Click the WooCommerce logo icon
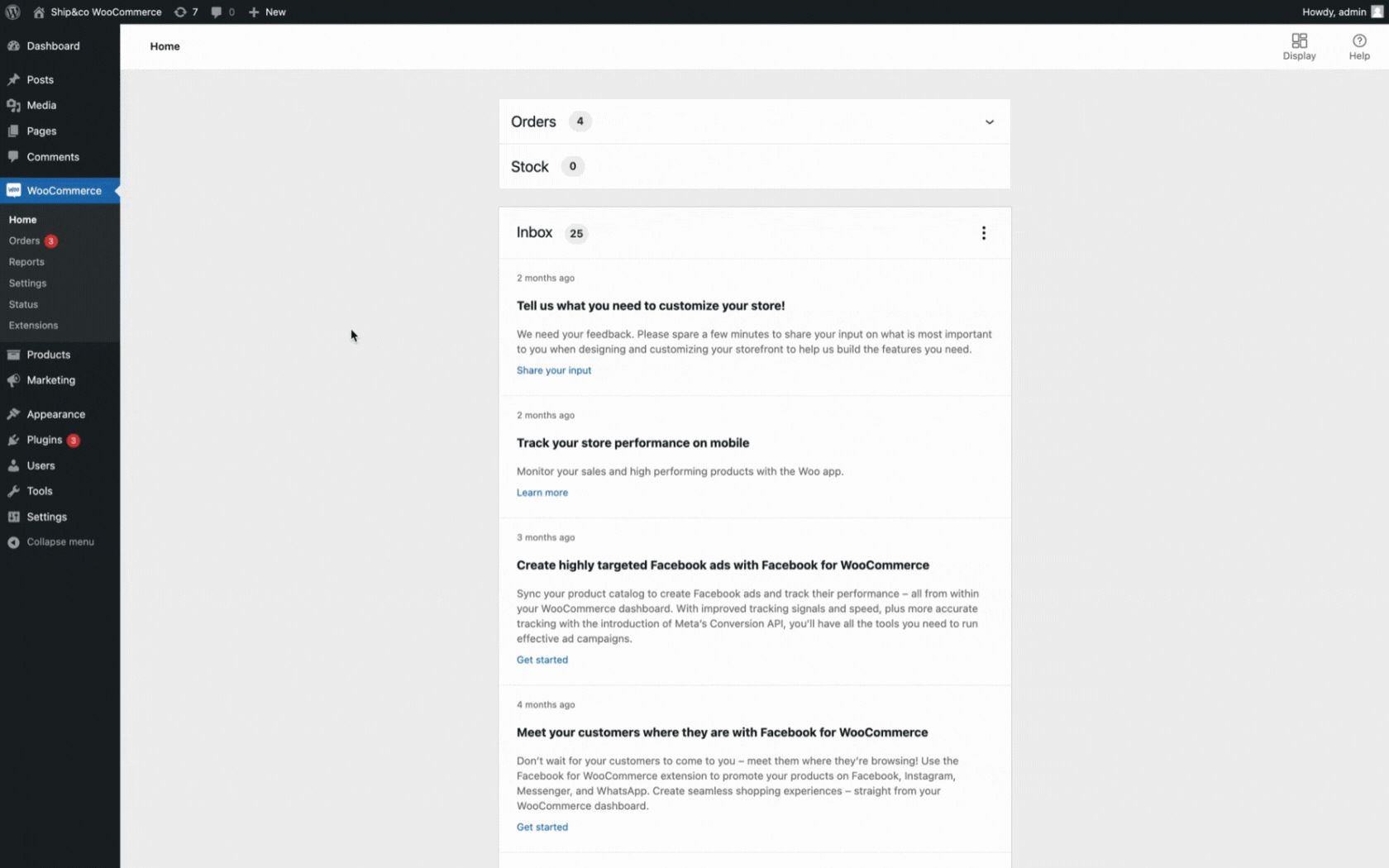 (x=13, y=190)
